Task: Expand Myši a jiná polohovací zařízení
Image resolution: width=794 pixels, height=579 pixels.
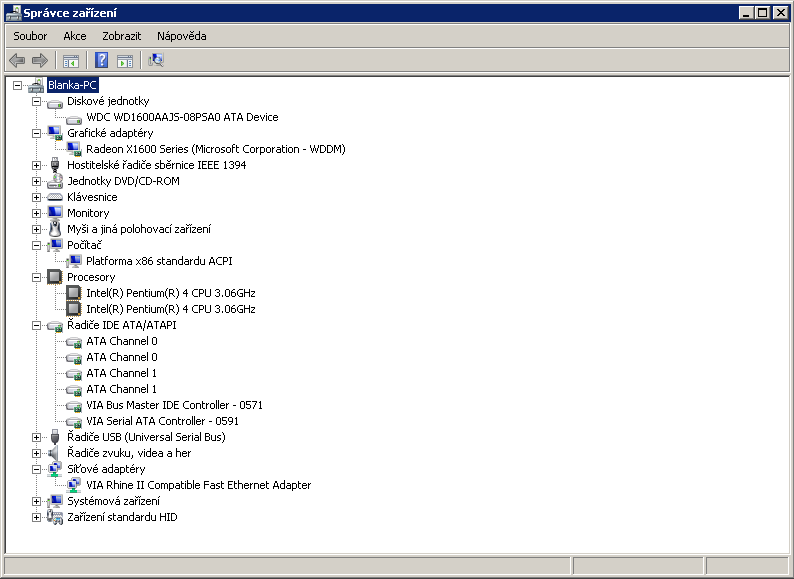Action: [x=36, y=229]
